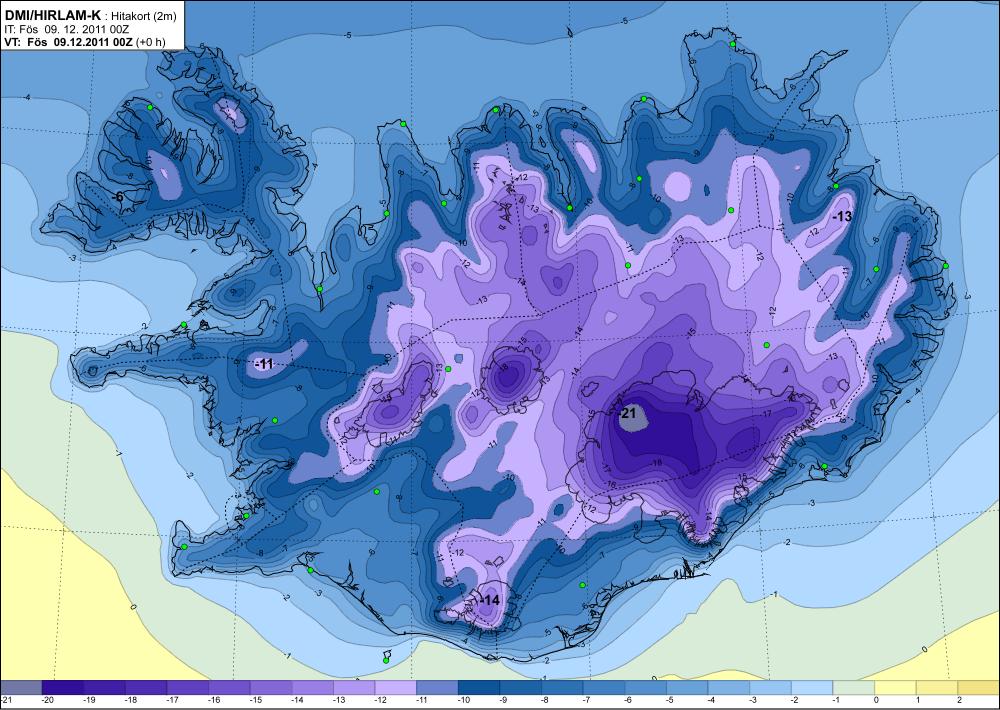Click the 'IT: Fös 09. 12. 2011 00Z' line
The image size is (1000, 710).
[x=66, y=29]
